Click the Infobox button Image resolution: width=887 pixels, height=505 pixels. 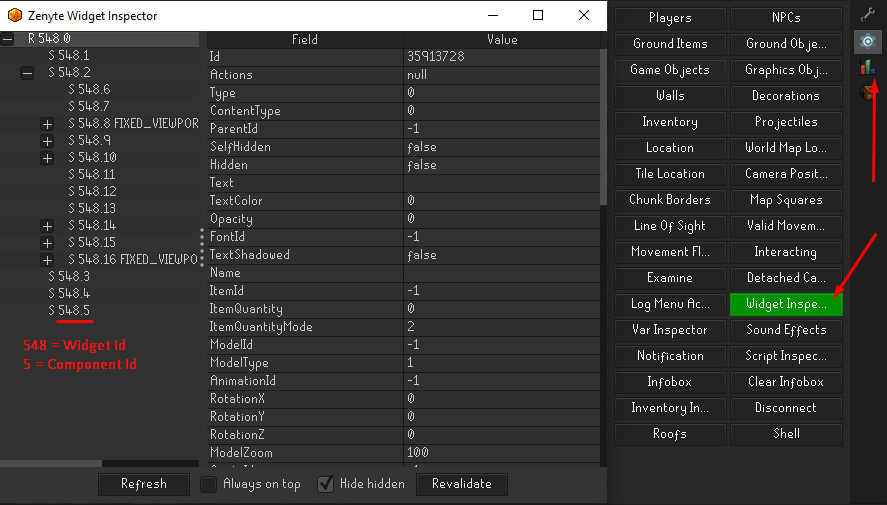670,382
